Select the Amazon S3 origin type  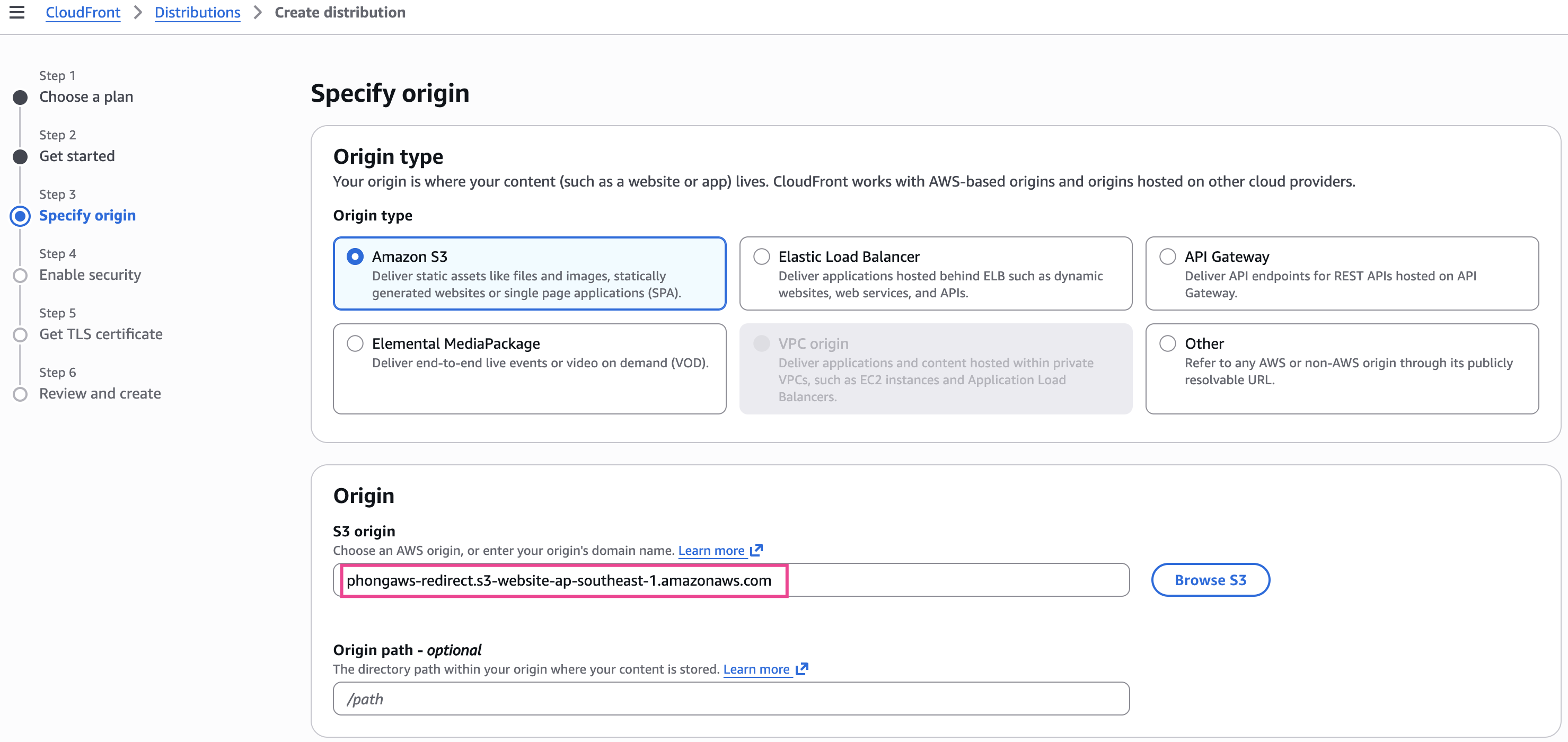pyautogui.click(x=355, y=257)
